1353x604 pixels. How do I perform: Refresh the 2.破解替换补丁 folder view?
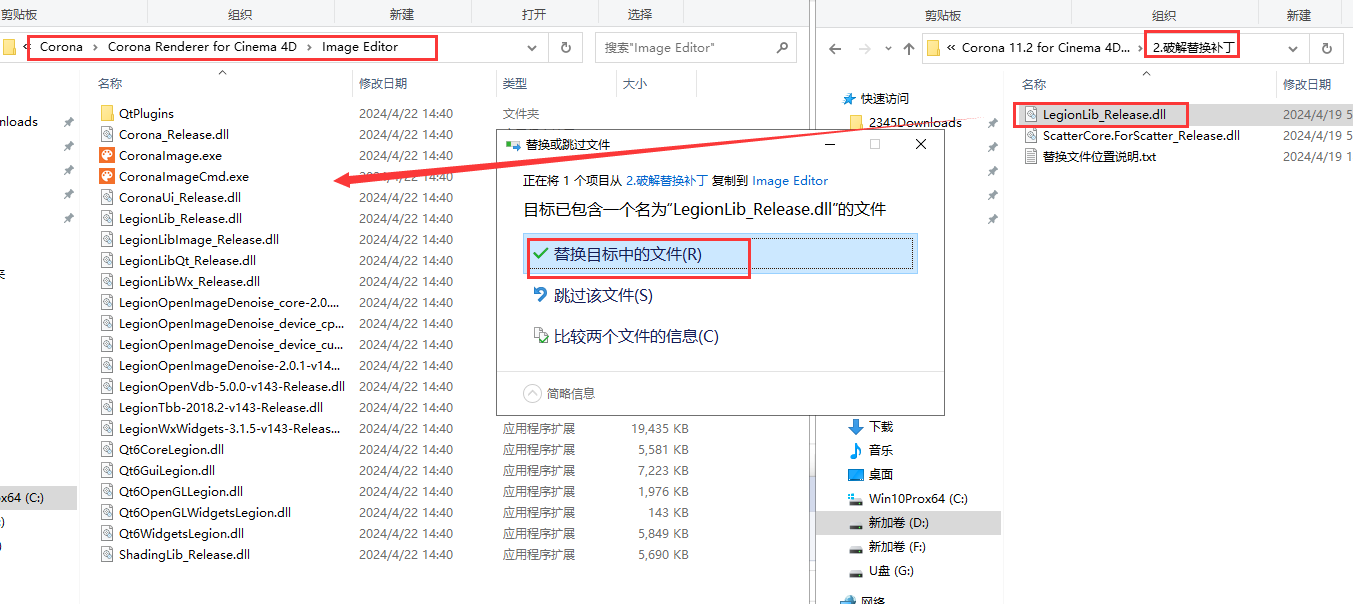pos(1326,48)
